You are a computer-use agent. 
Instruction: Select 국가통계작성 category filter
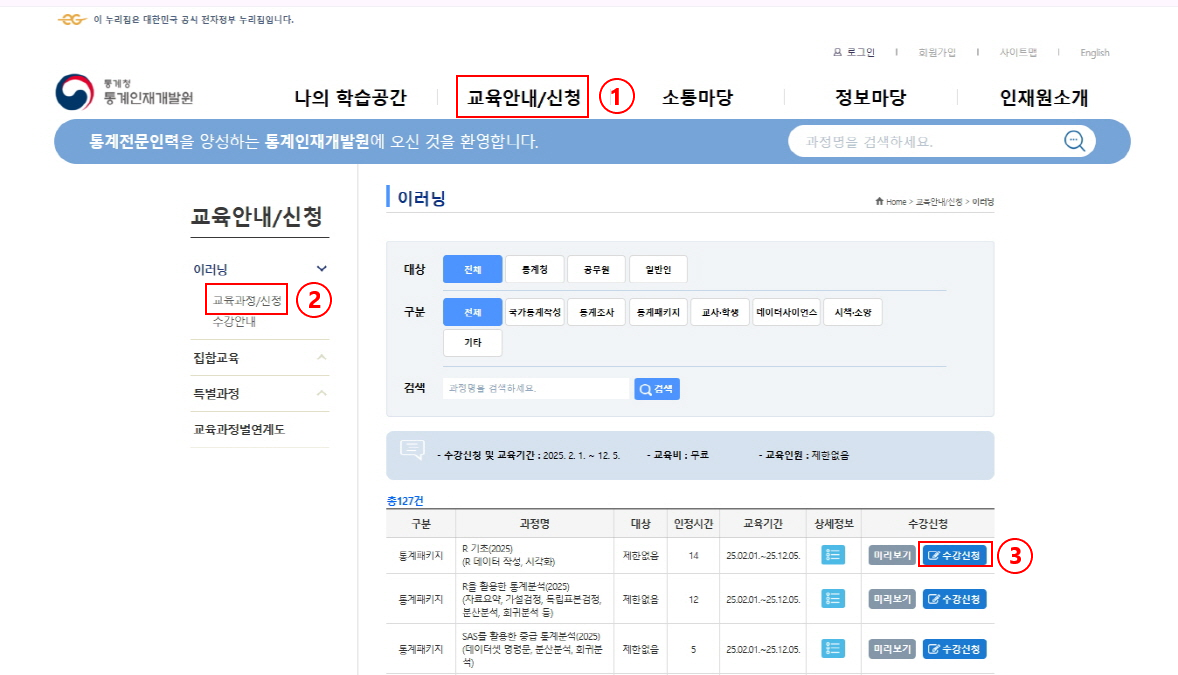point(535,312)
